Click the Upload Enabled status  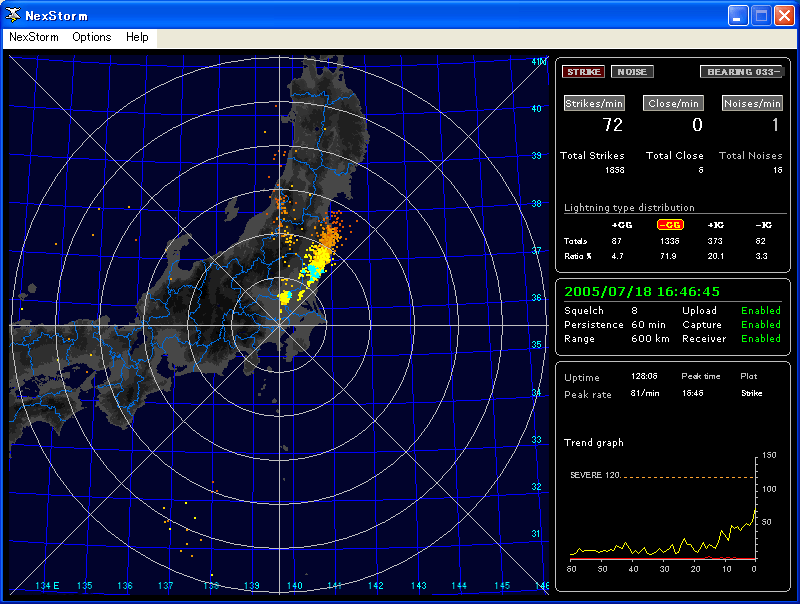coord(761,311)
